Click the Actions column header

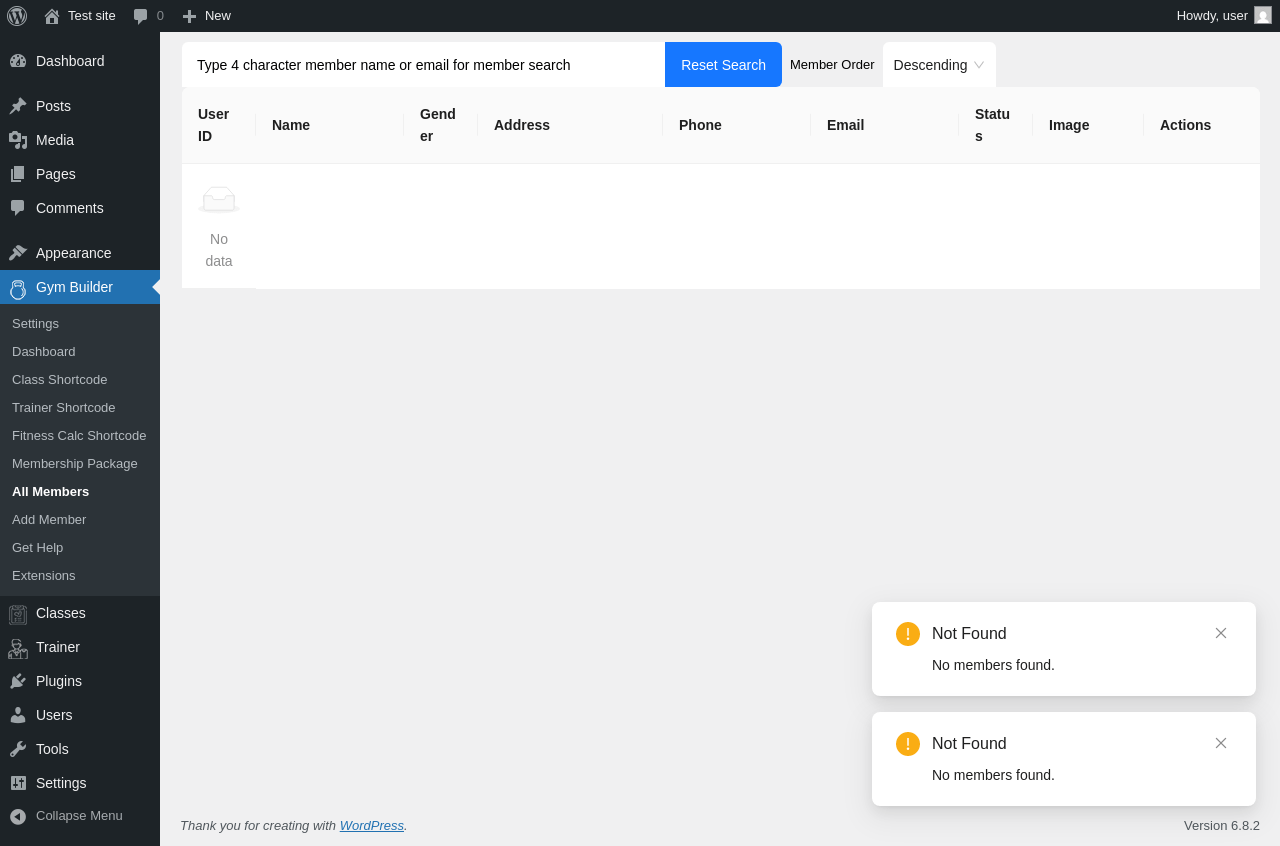point(1202,125)
